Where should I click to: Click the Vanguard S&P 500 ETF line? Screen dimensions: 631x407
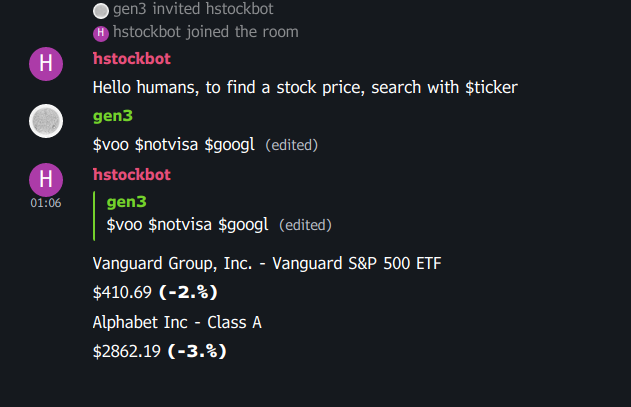click(267, 264)
